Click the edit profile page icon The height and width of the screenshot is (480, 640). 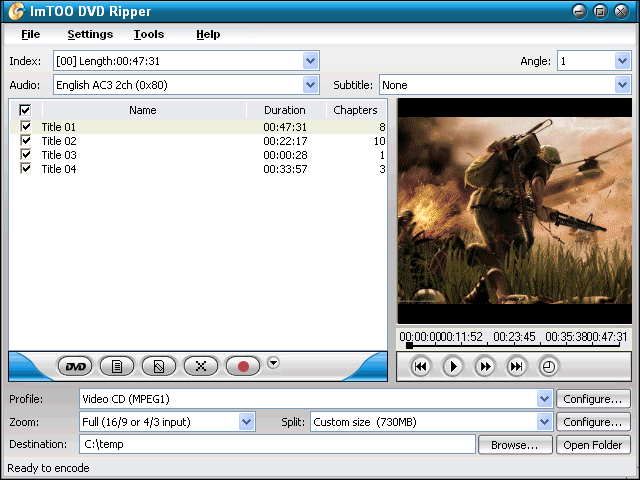159,366
